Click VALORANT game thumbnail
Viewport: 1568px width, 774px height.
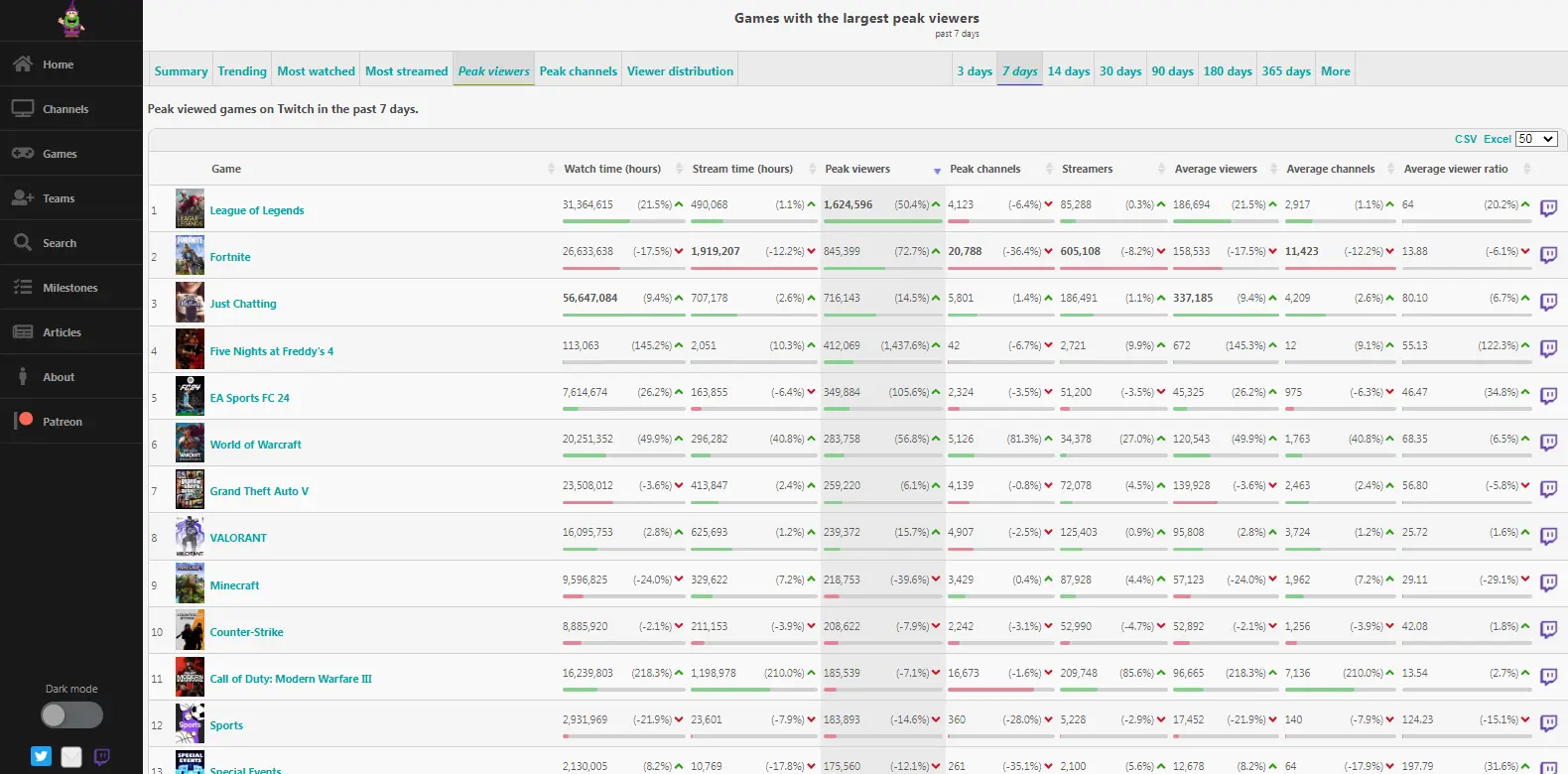190,537
